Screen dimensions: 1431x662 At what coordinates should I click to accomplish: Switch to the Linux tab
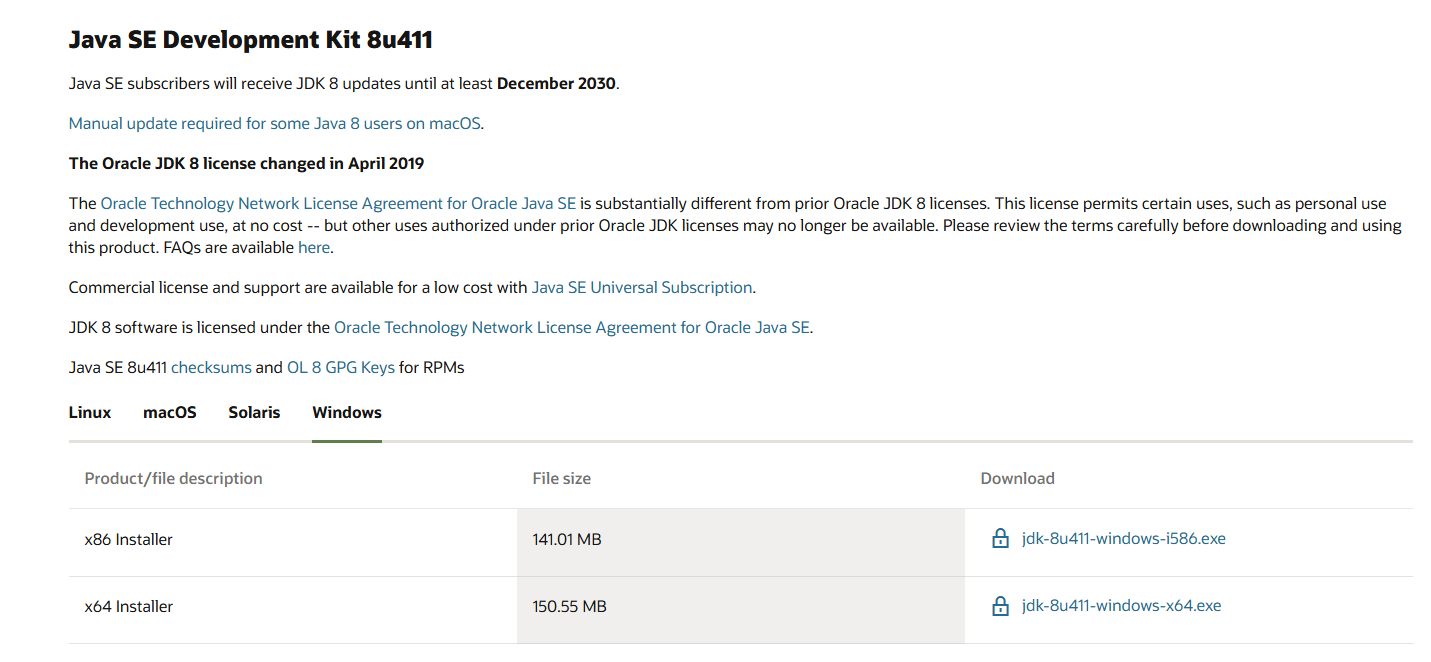(90, 412)
